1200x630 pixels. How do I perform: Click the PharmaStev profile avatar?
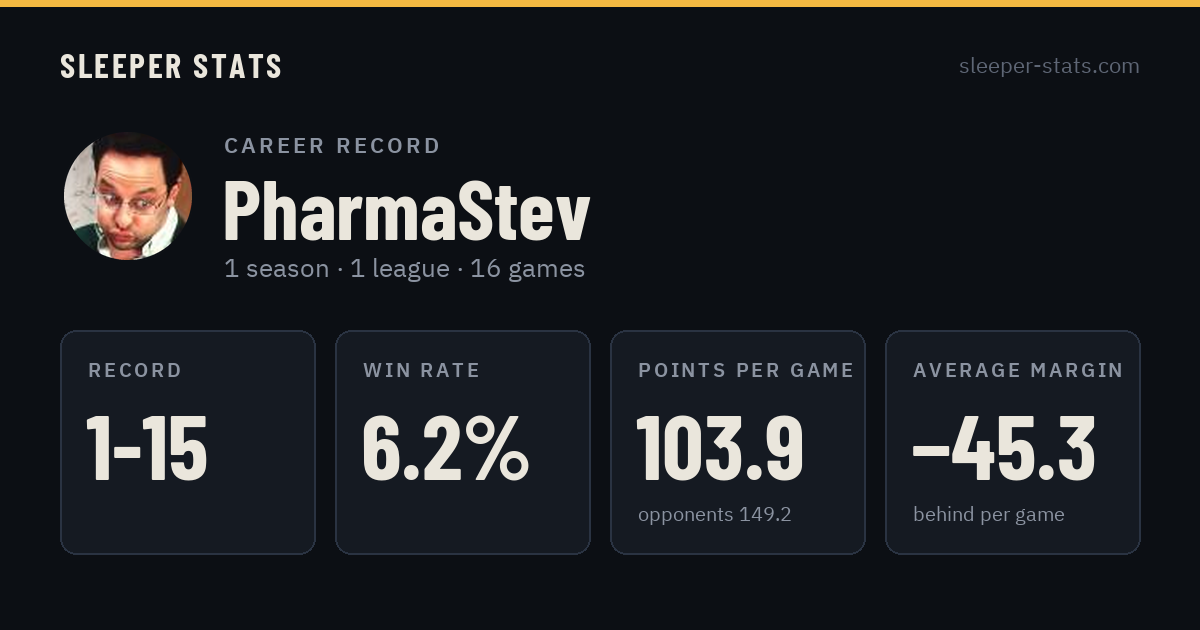point(128,196)
